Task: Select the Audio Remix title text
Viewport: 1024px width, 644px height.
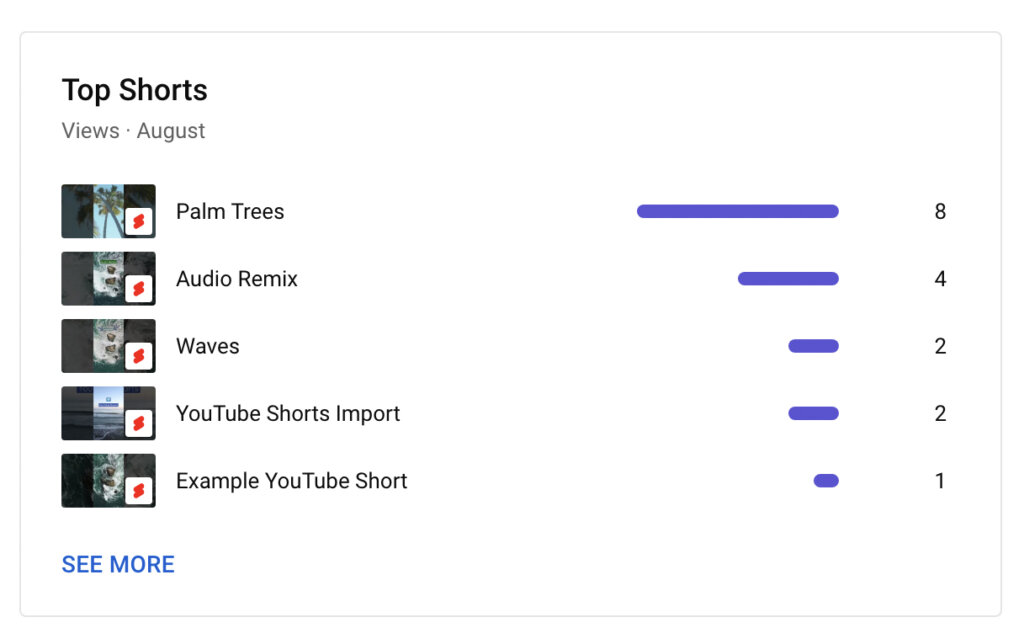Action: point(237,279)
